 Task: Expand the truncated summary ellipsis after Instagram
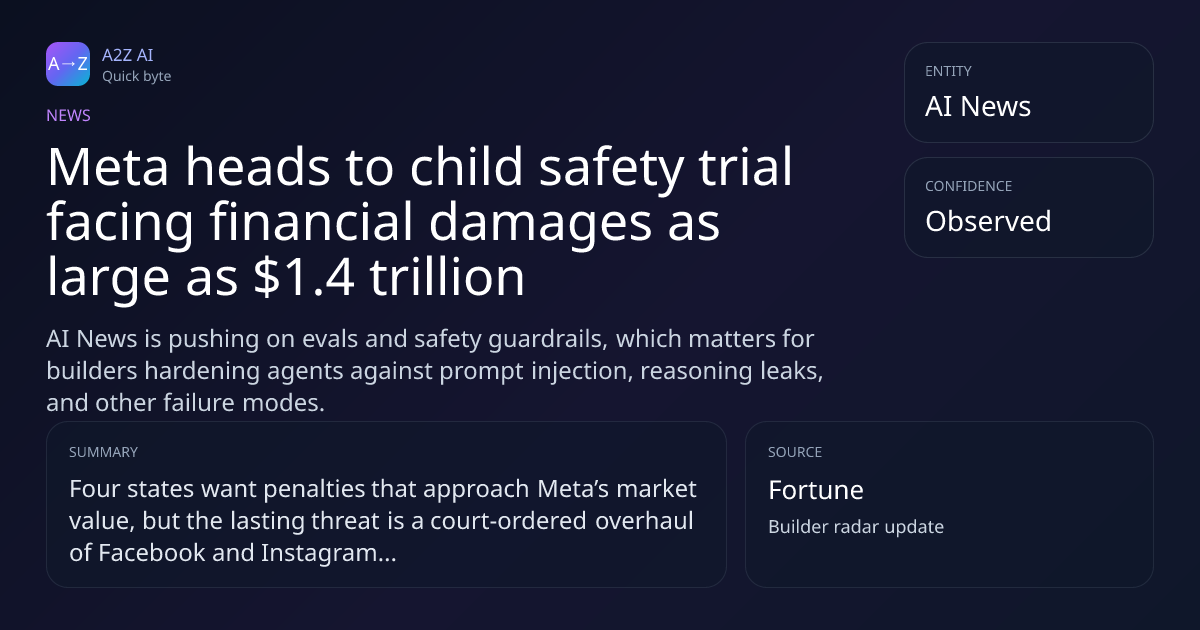385,555
